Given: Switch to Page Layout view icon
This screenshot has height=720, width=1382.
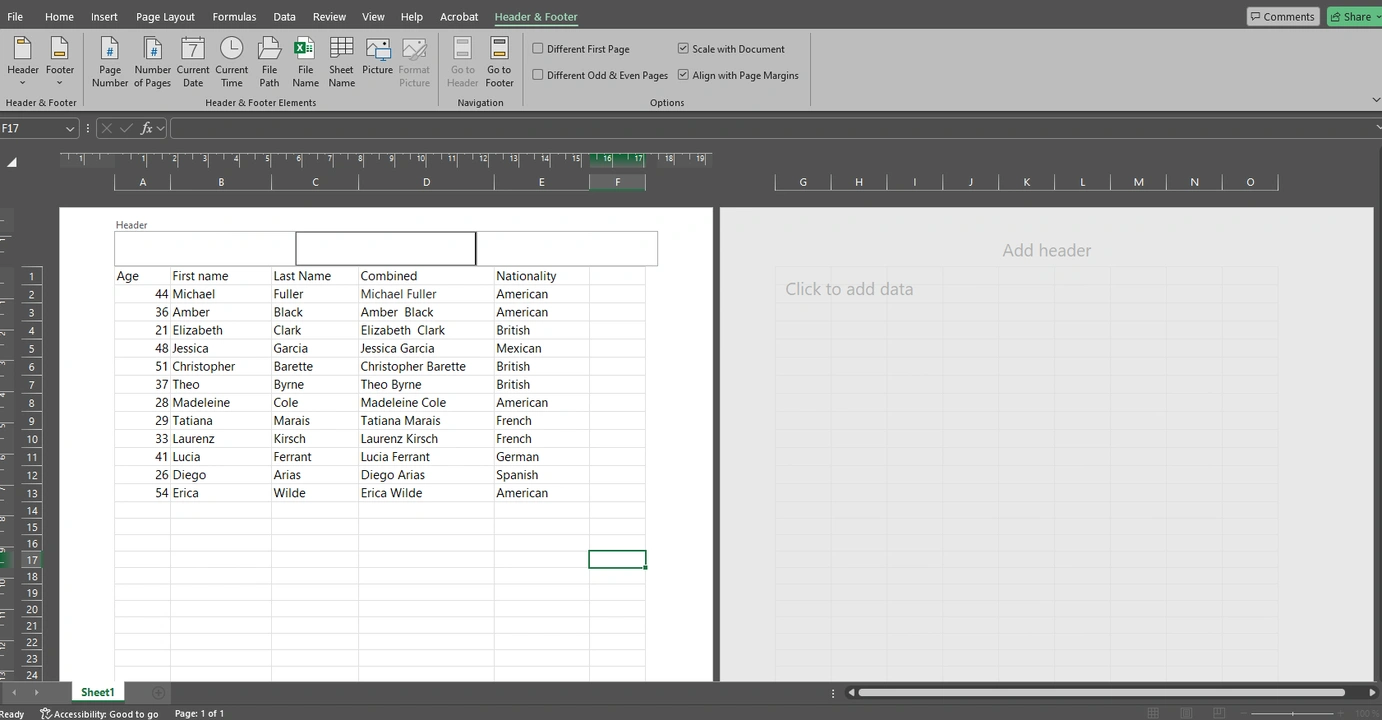Looking at the screenshot, I should pyautogui.click(x=1187, y=713).
